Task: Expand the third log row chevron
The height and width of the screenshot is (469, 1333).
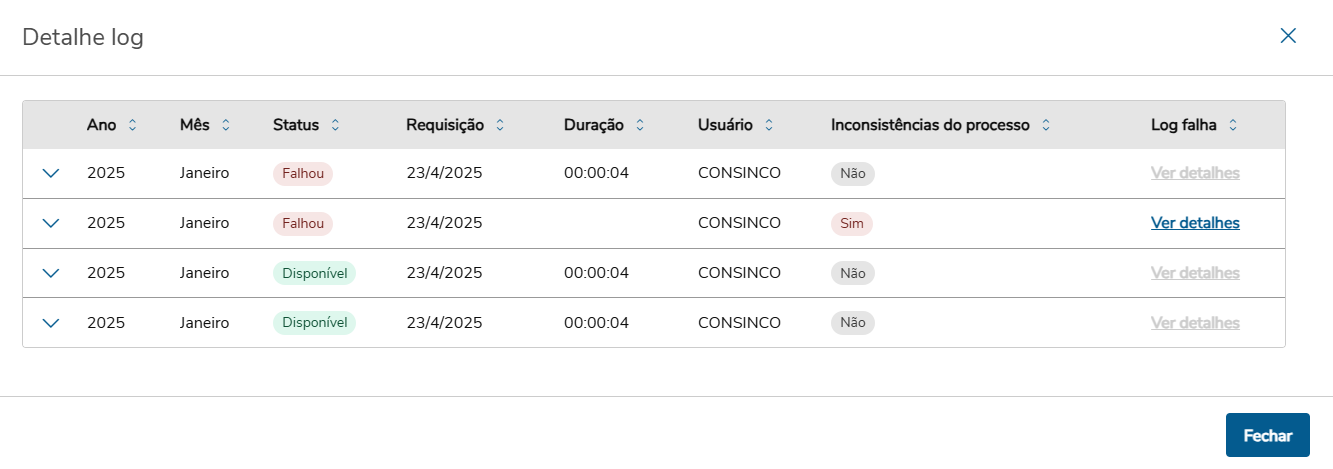Action: click(52, 273)
